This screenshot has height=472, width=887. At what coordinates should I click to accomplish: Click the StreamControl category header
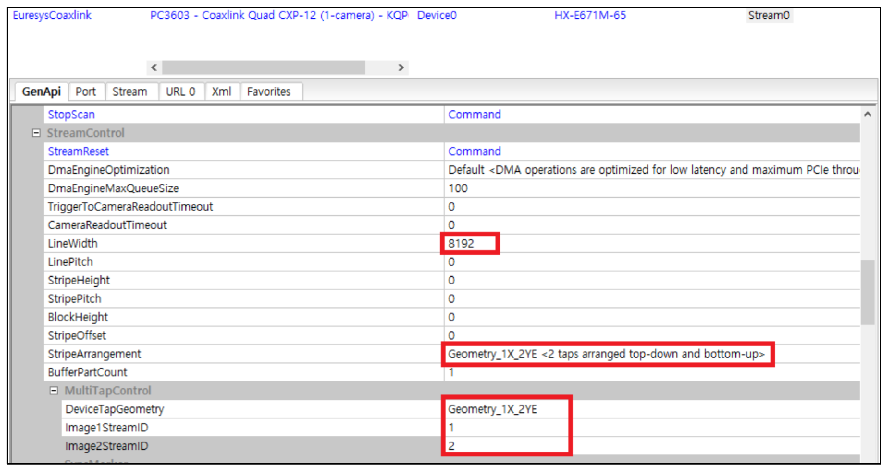coord(85,133)
